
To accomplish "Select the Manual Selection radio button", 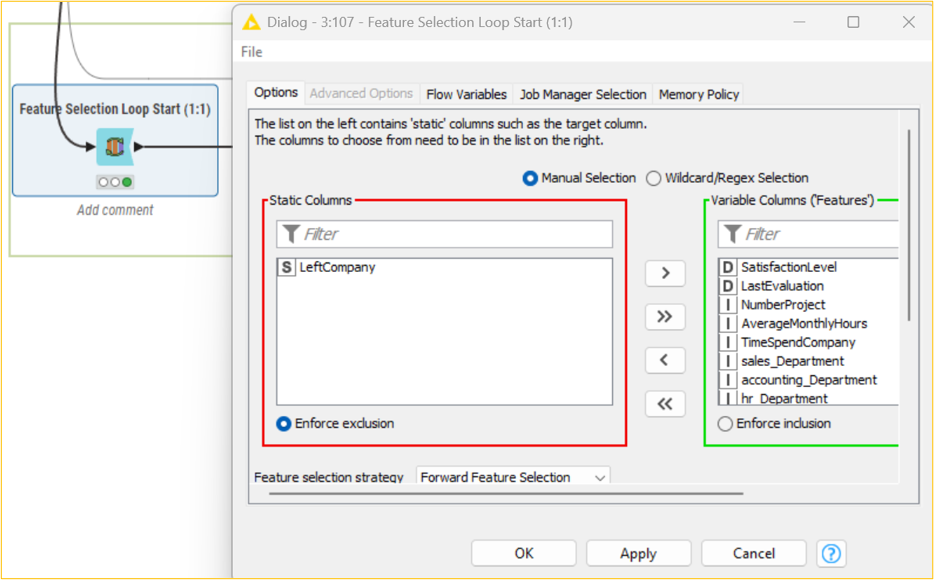I will 530,178.
